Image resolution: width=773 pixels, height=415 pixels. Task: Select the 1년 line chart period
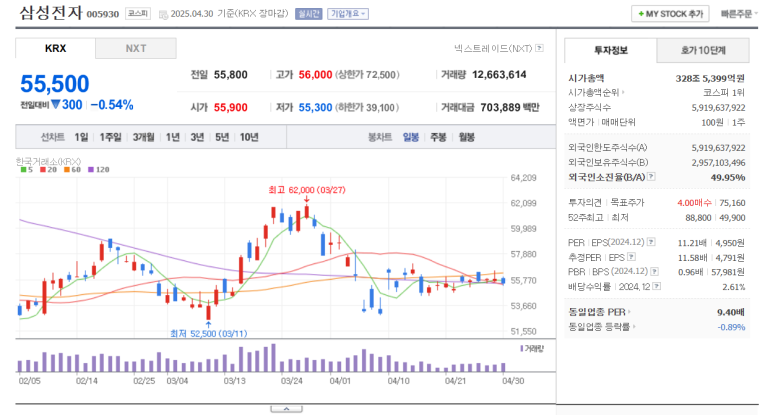(x=173, y=137)
